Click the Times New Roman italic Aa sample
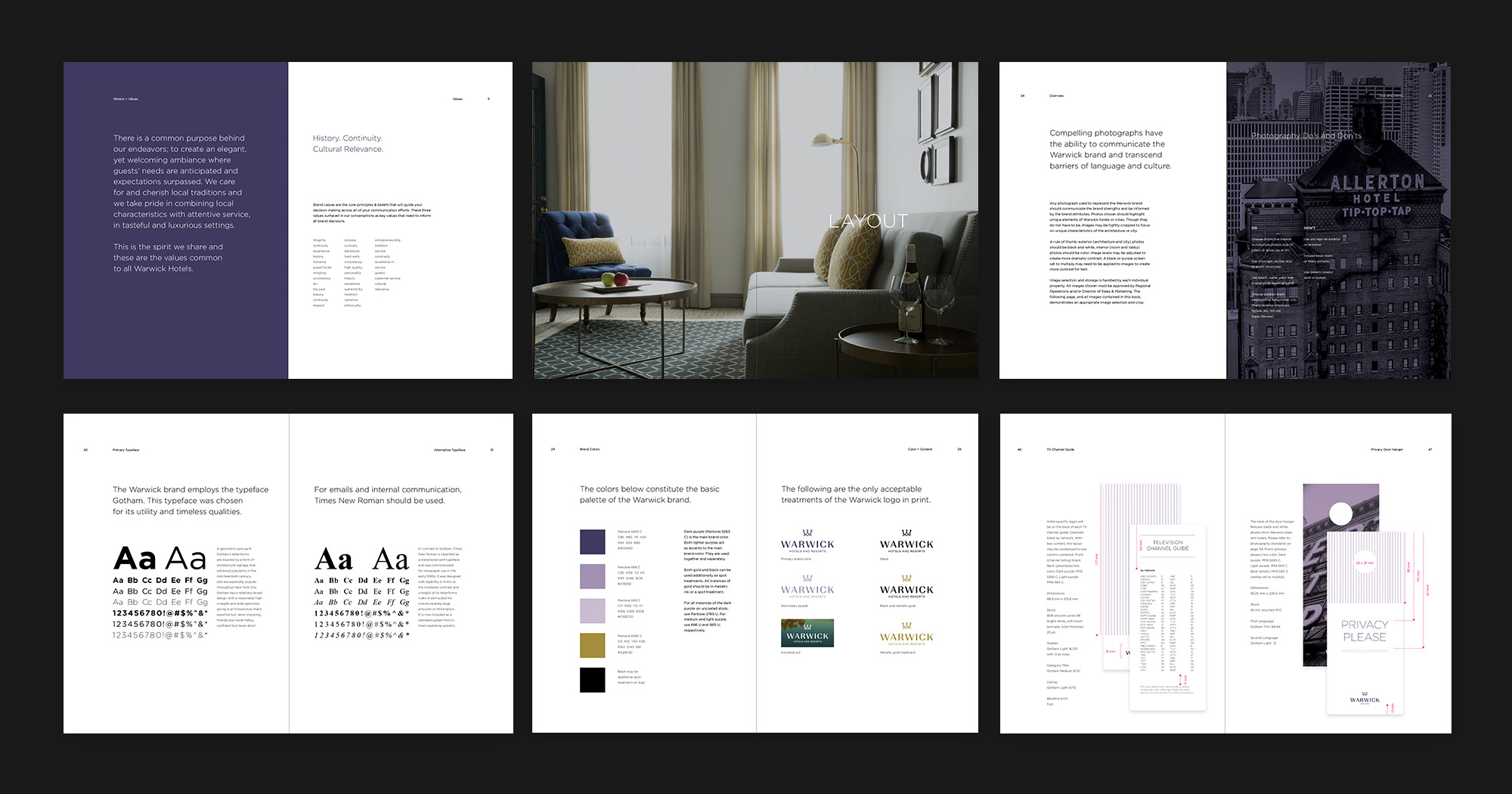The image size is (1512, 794). [391, 560]
